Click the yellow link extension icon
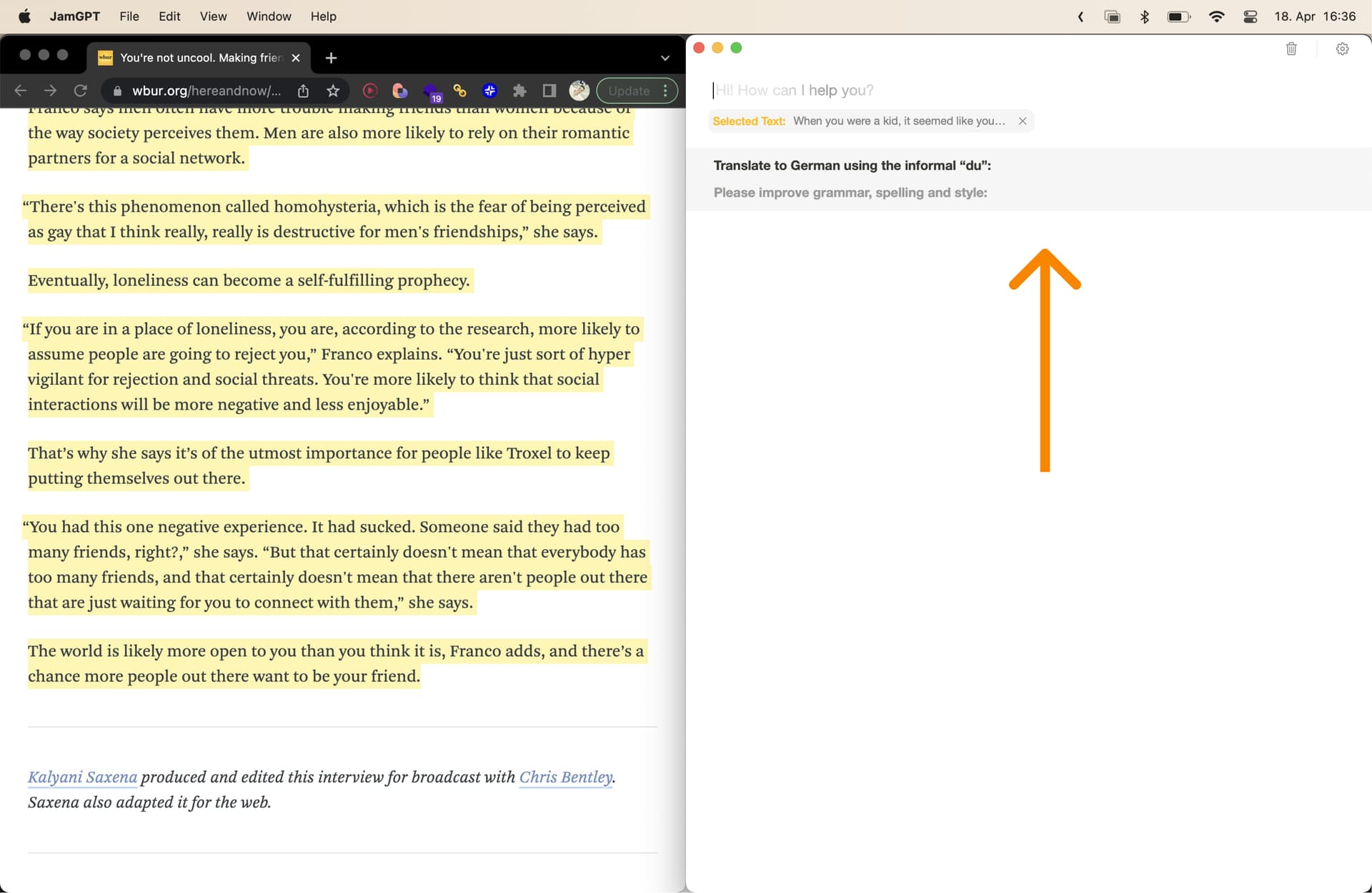The height and width of the screenshot is (893, 1372). pos(460,91)
